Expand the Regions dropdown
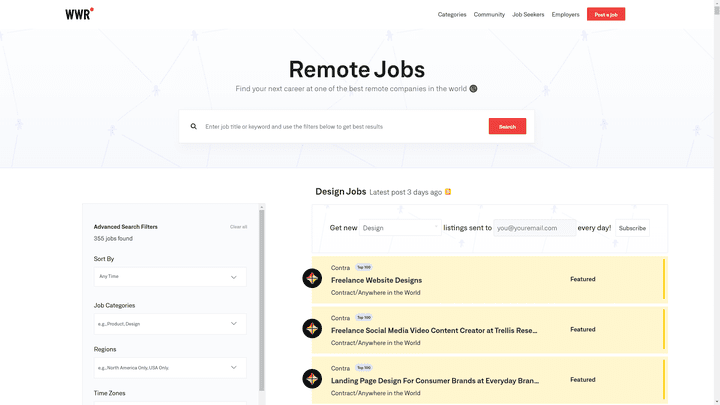 [x=170, y=368]
